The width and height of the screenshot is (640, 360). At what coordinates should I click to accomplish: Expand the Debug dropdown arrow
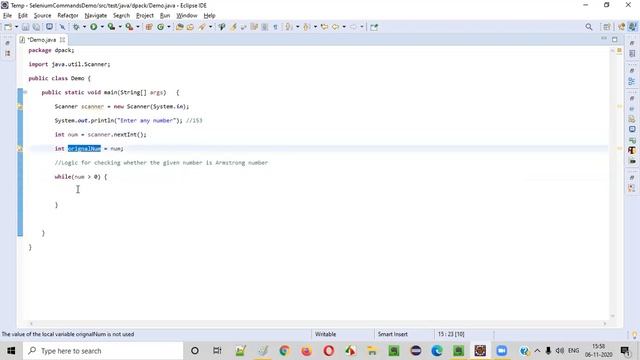coord(84,27)
